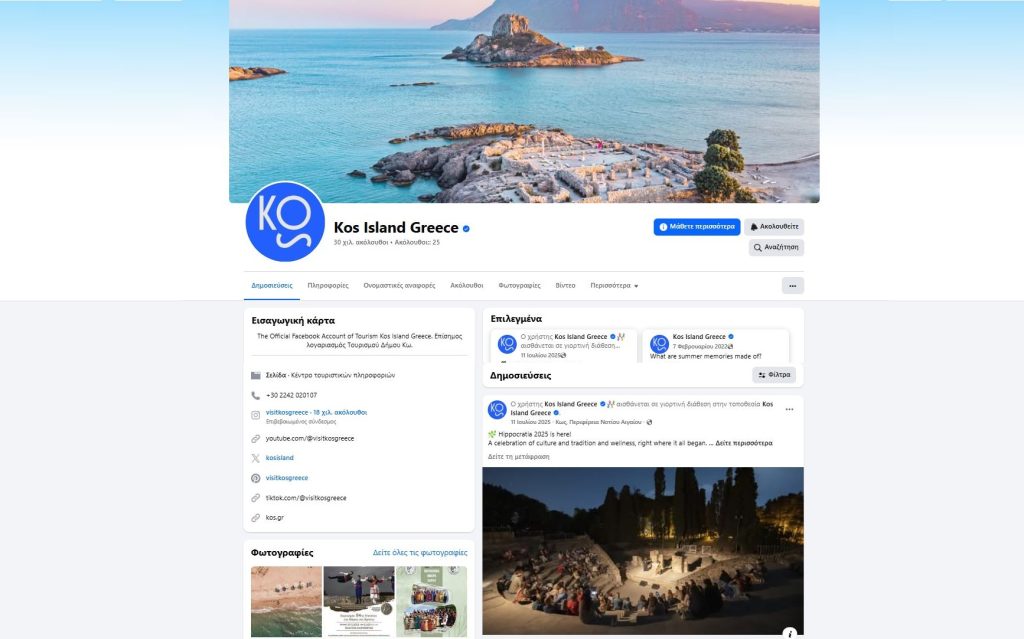Open the youtube.com/@visitkosgreece link
1024x639 pixels.
(310, 438)
